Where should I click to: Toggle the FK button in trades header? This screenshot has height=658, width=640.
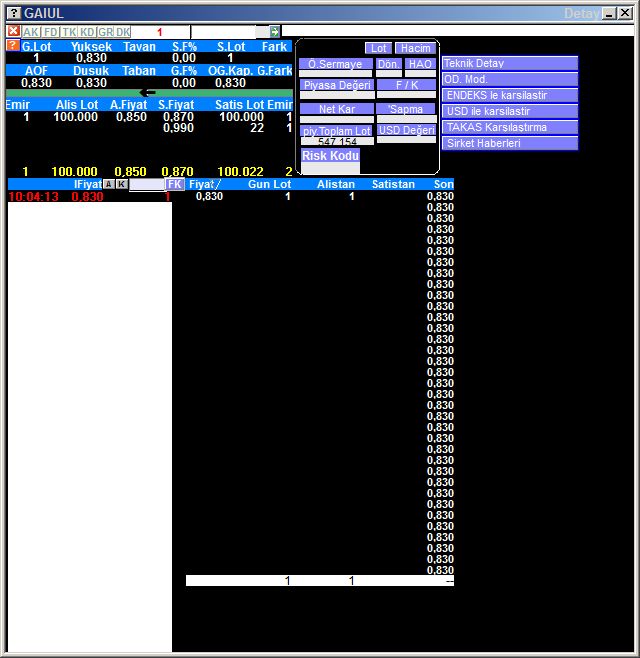[x=175, y=185]
